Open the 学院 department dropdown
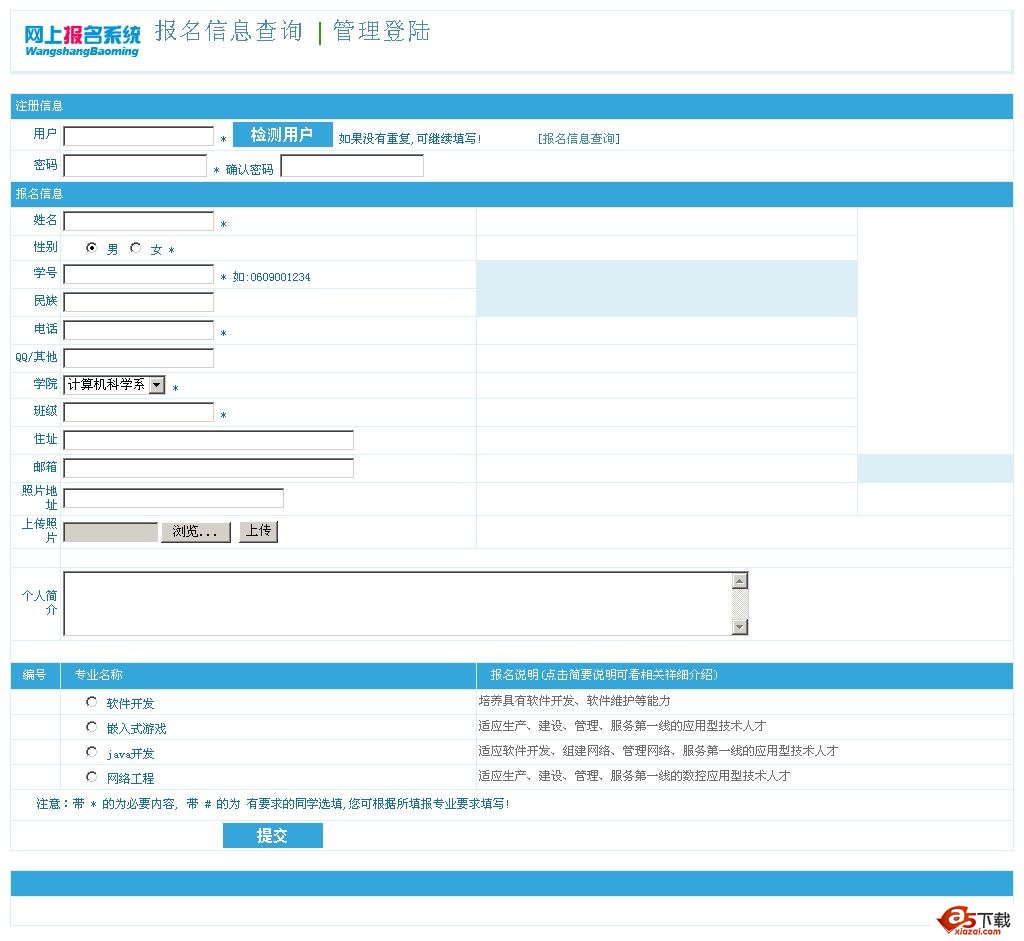 [x=158, y=384]
